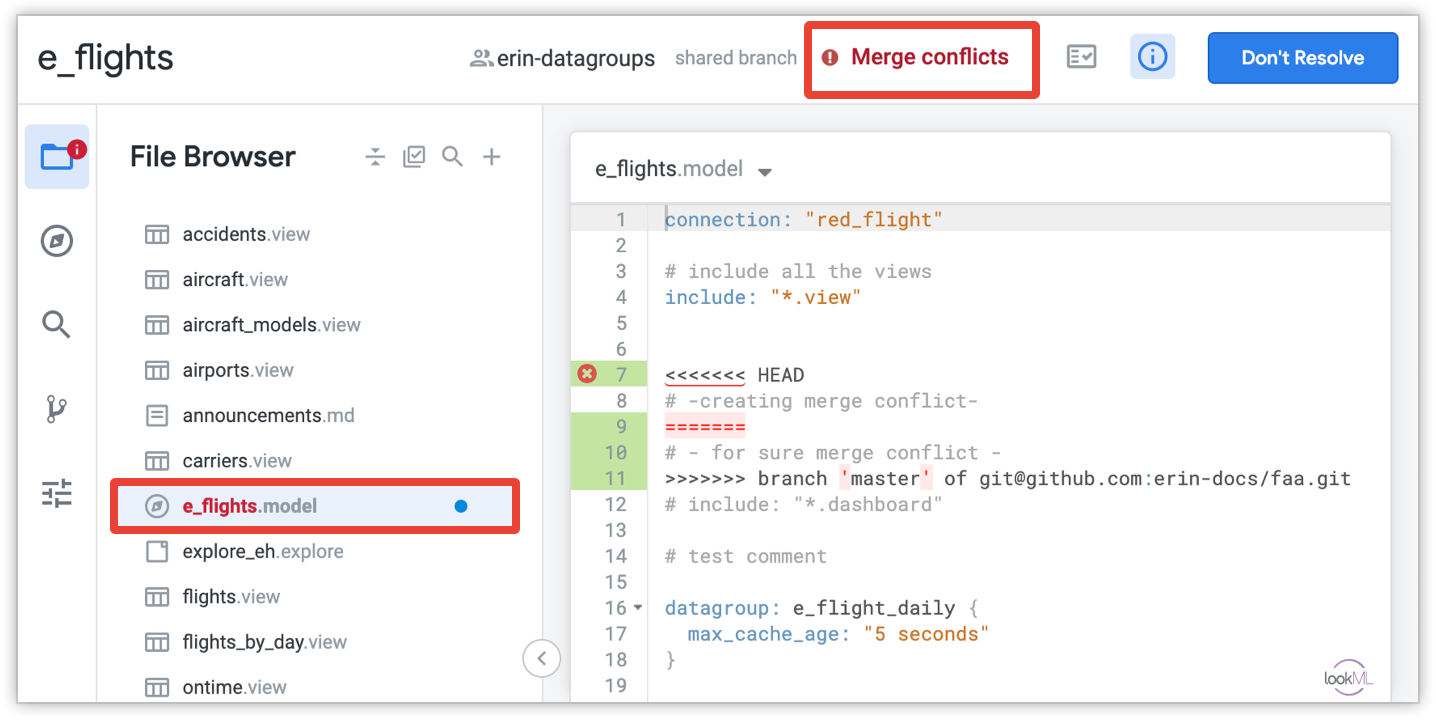Image resolution: width=1436 pixels, height=720 pixels.
Task: Open the File Browser folder icon
Action: pyautogui.click(x=57, y=157)
